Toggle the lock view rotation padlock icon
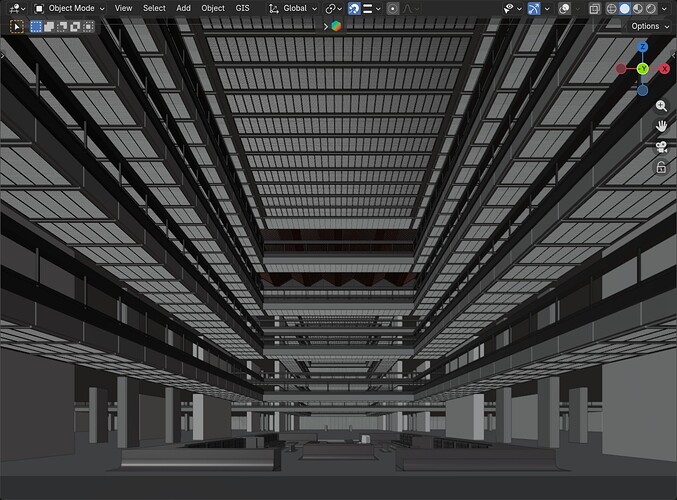This screenshot has width=677, height=500. coord(661,167)
